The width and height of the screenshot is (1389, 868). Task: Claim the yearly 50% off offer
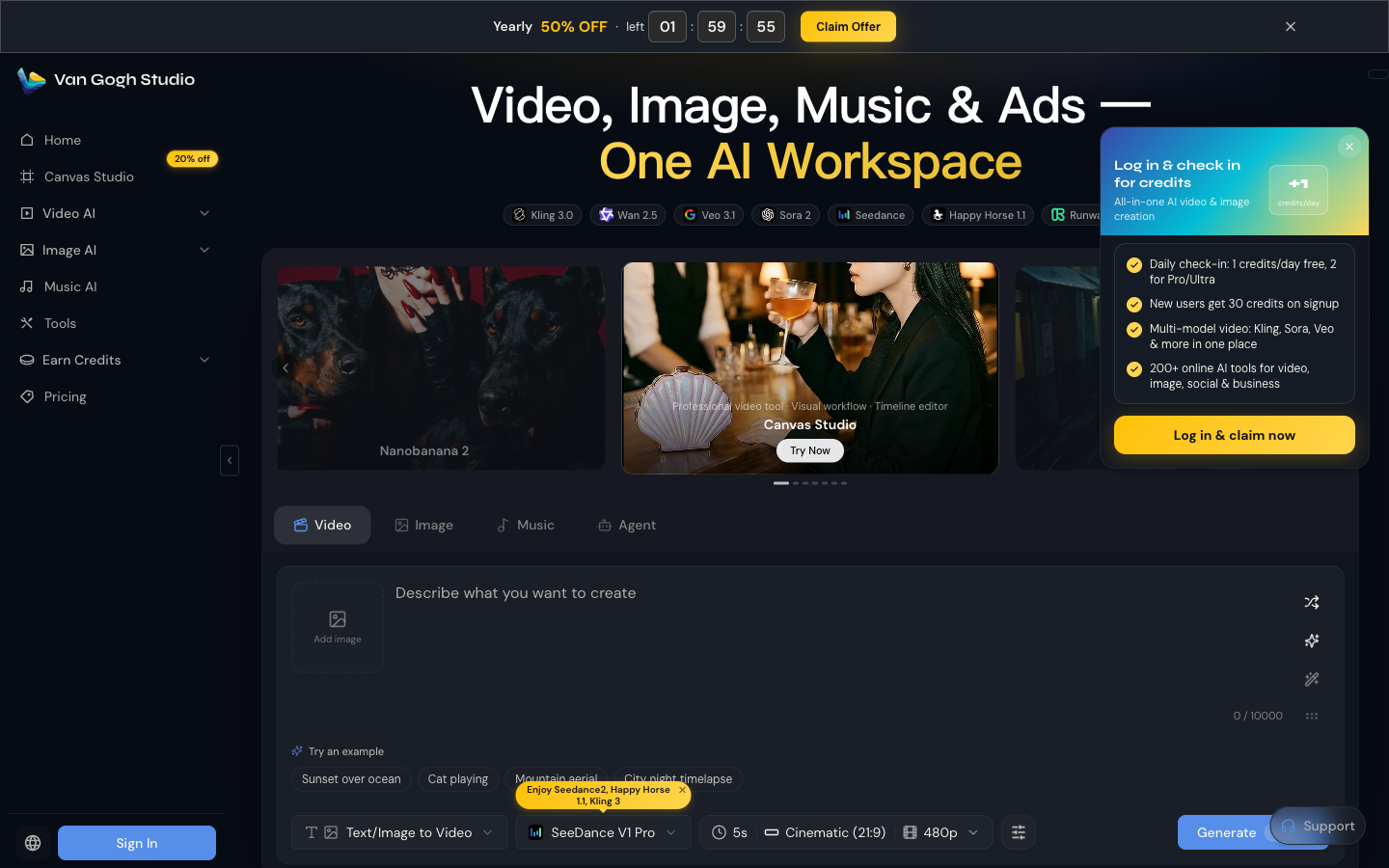(848, 27)
